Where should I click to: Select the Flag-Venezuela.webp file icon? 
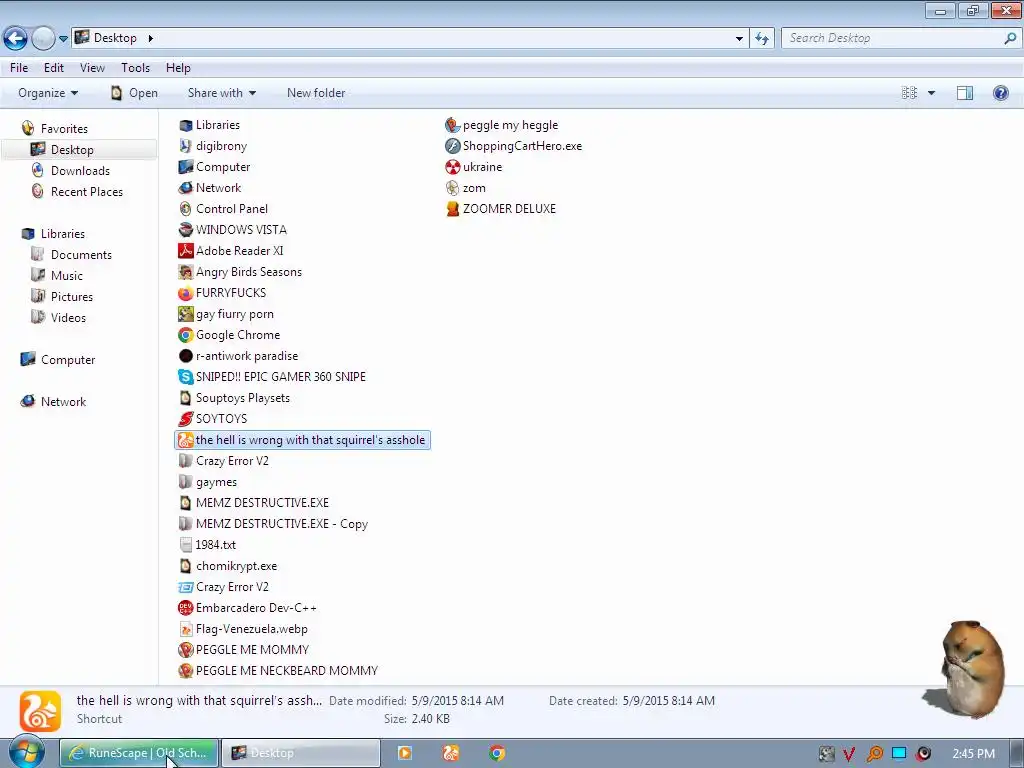185,629
